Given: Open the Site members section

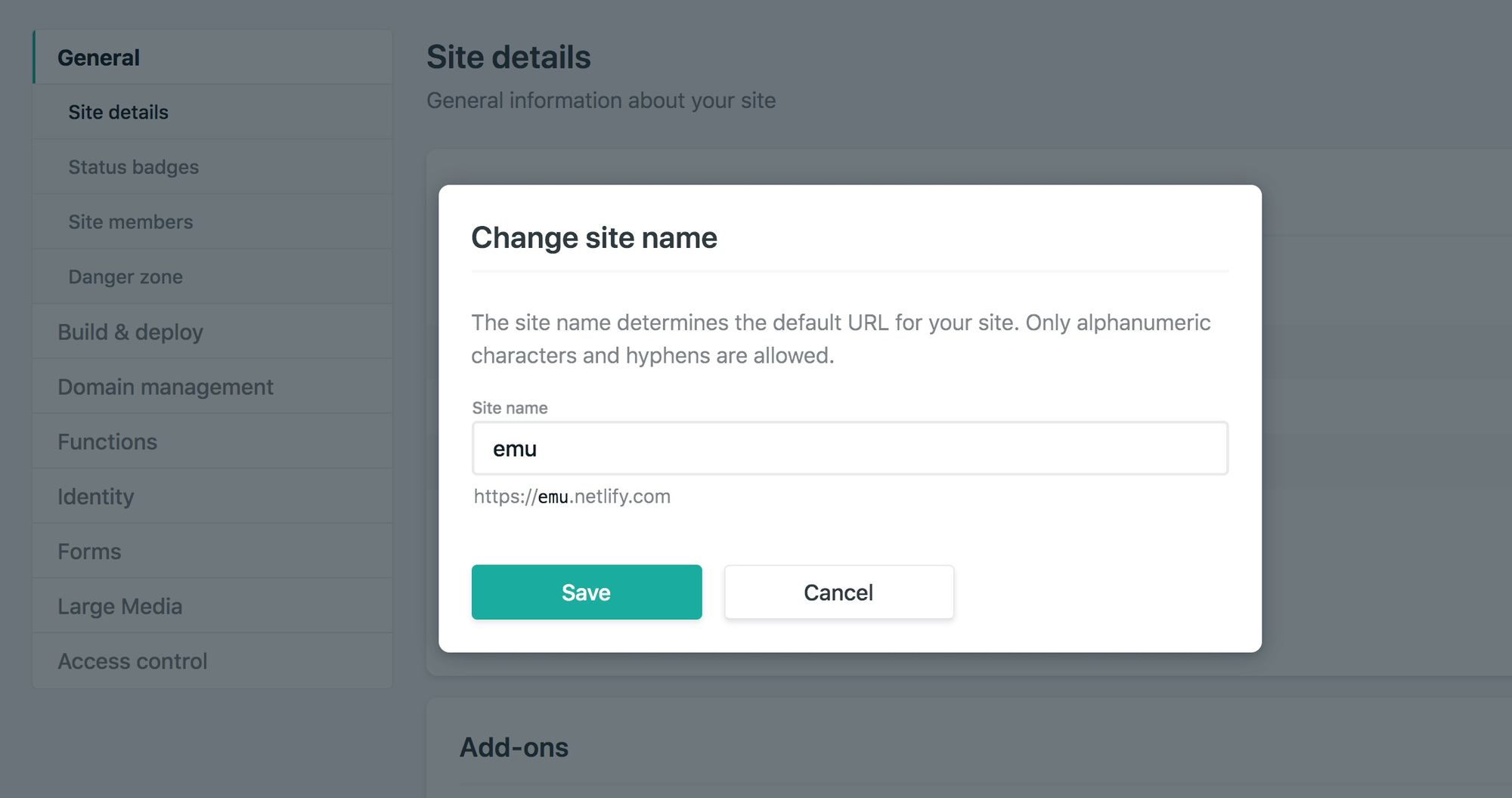Looking at the screenshot, I should point(212,221).
